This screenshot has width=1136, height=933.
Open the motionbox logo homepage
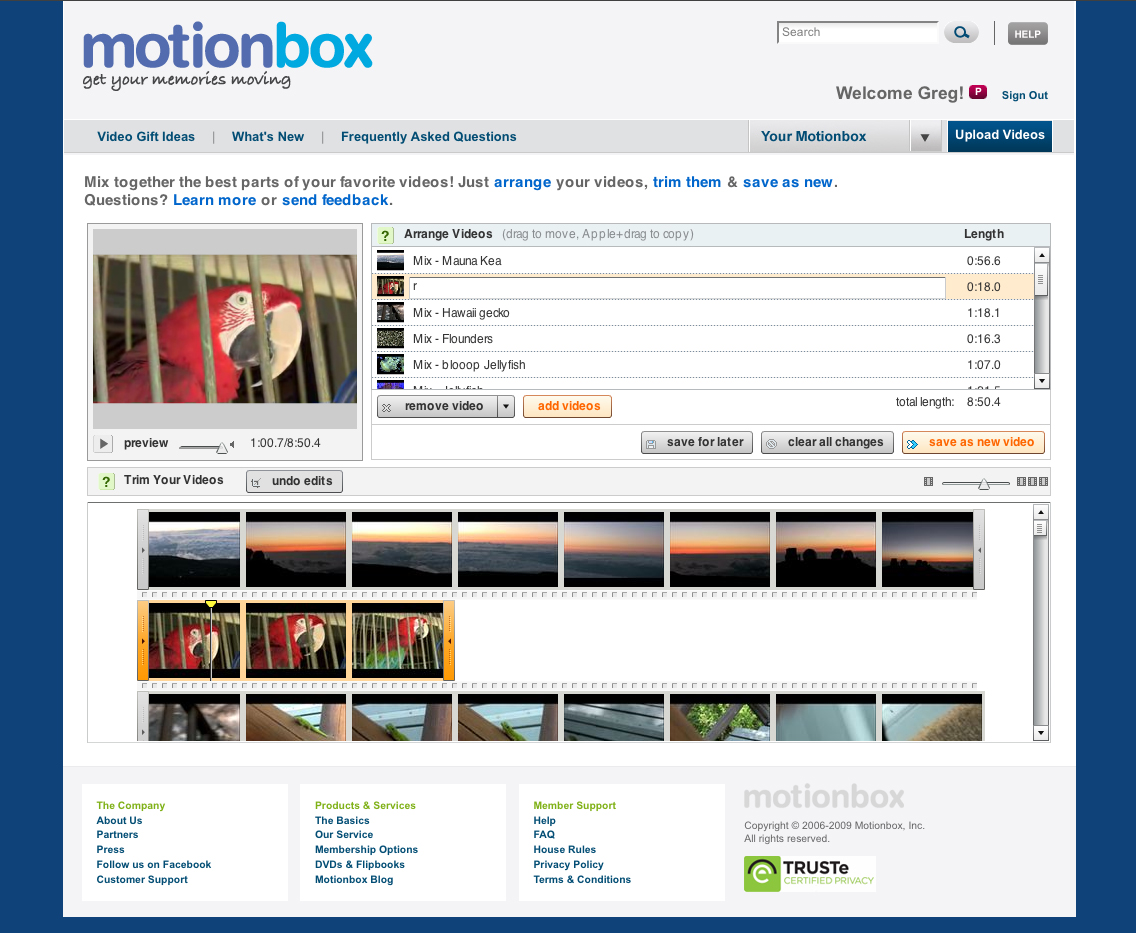point(227,54)
